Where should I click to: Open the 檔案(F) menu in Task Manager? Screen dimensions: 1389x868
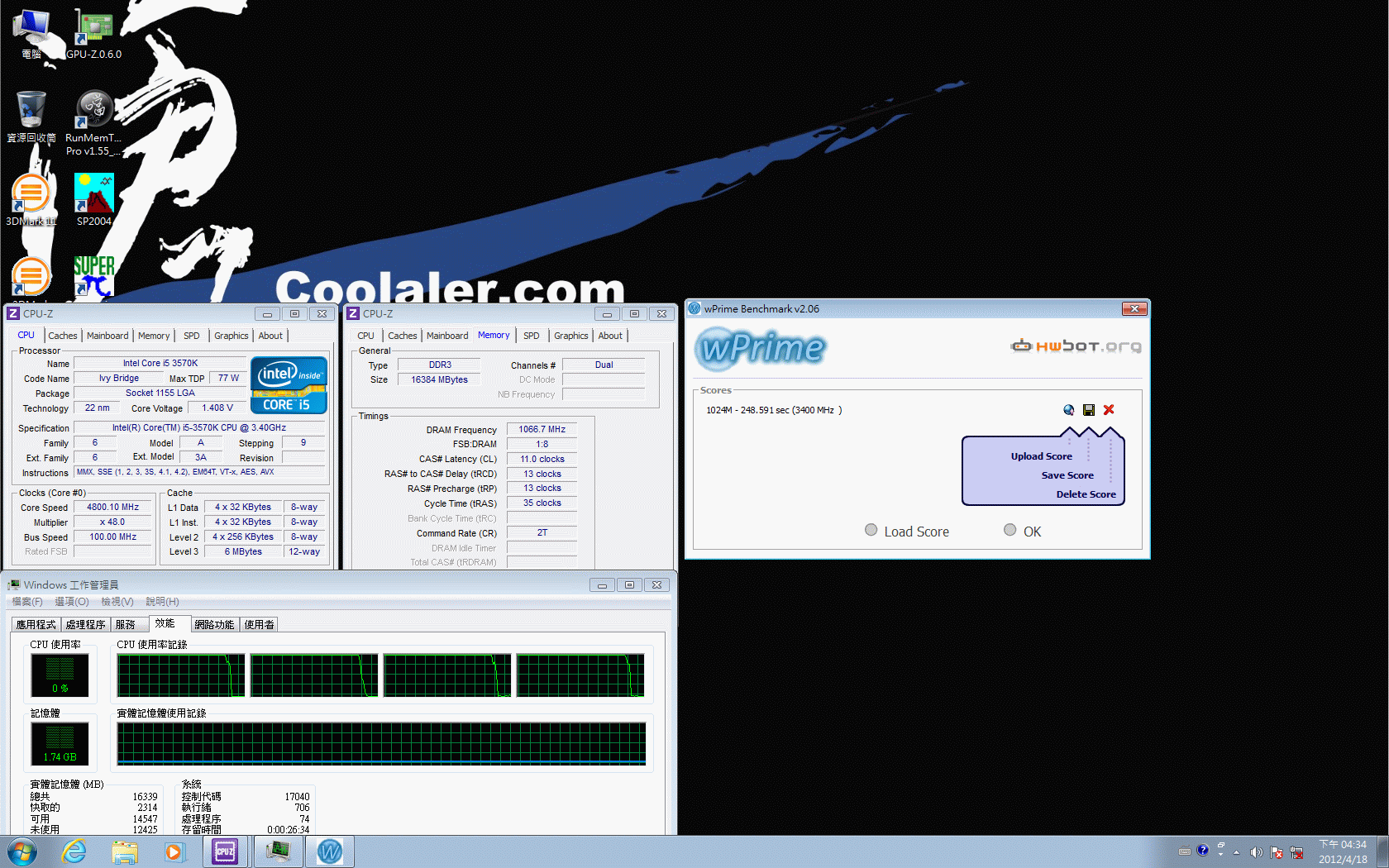click(x=27, y=602)
